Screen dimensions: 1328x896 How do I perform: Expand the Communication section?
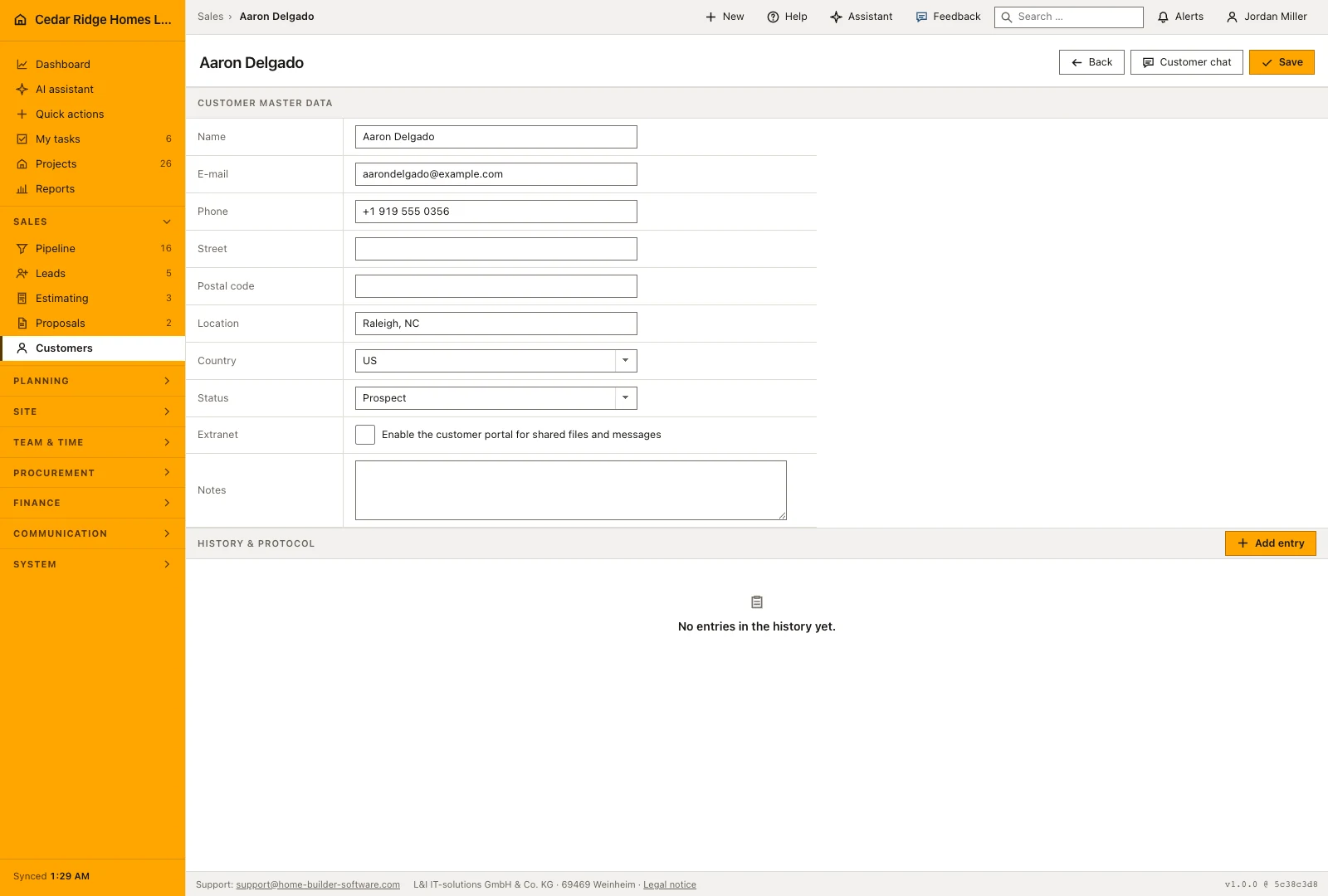click(92, 533)
